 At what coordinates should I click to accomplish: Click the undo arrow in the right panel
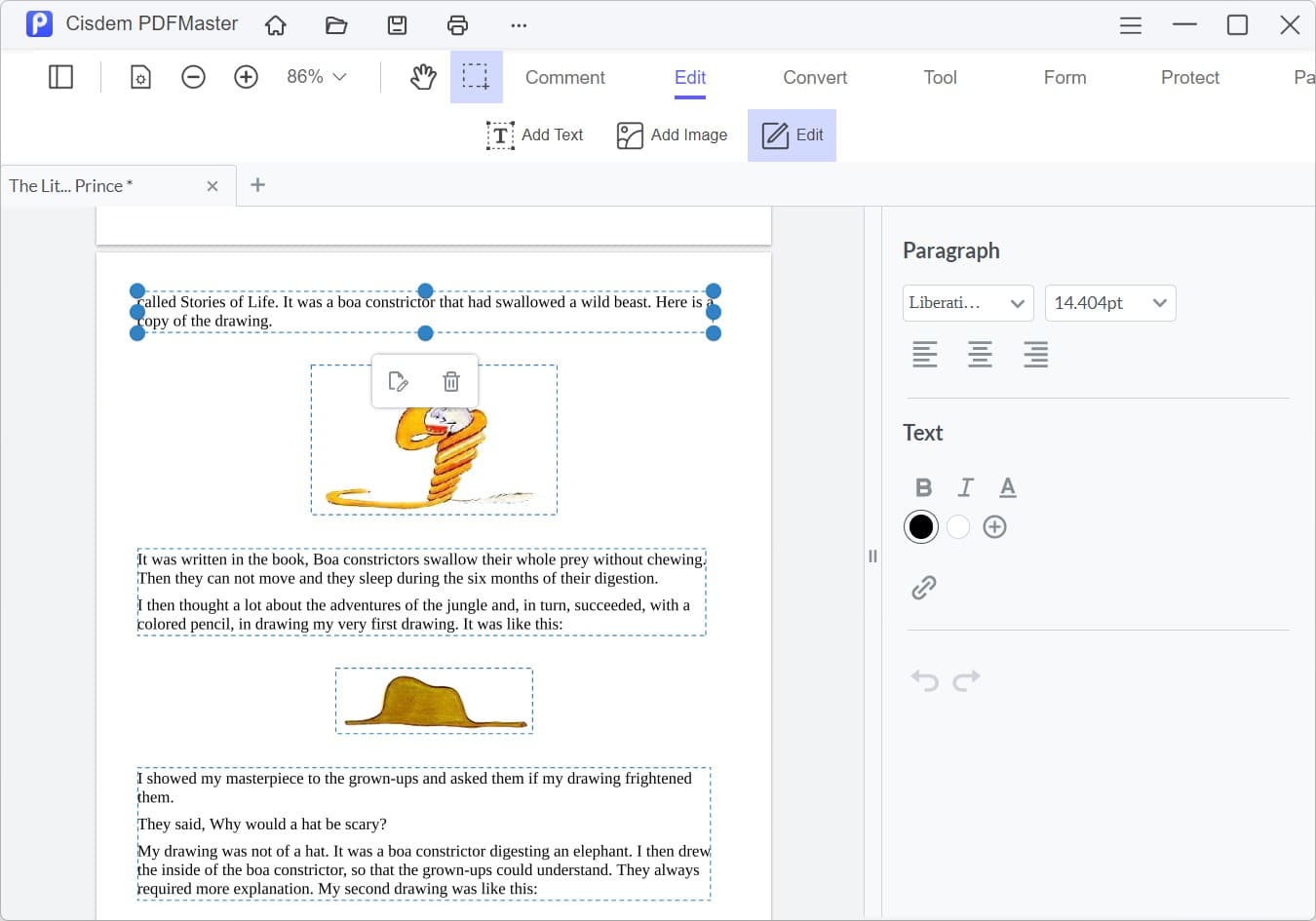pyautogui.click(x=923, y=679)
